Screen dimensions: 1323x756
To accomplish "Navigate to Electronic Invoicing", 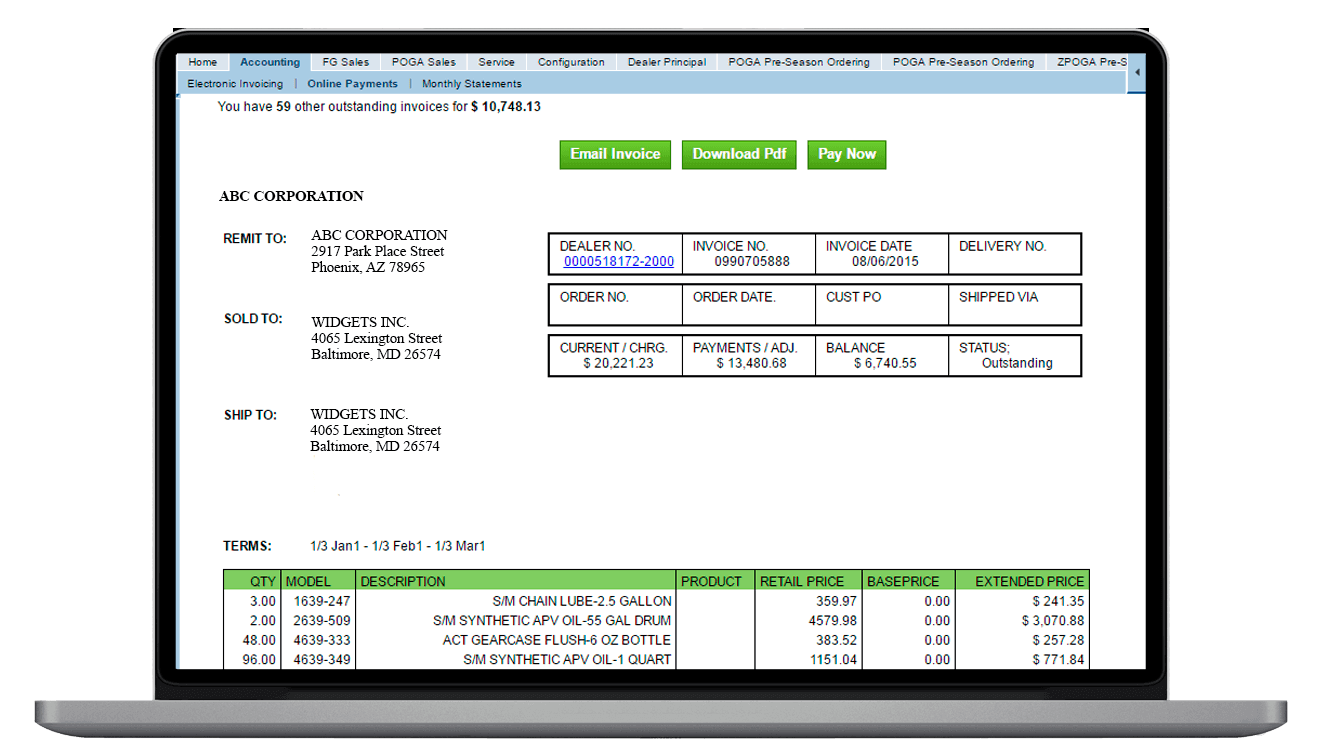I will [x=234, y=84].
